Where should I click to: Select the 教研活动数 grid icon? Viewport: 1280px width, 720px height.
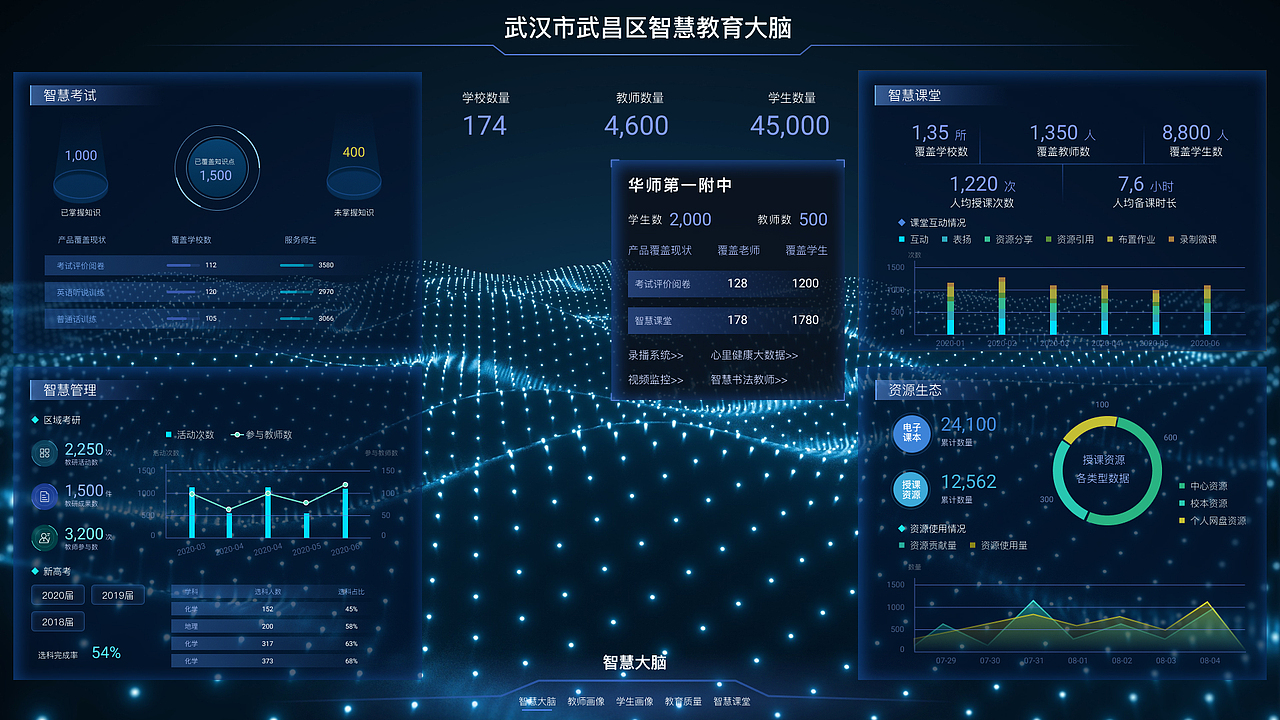43,453
